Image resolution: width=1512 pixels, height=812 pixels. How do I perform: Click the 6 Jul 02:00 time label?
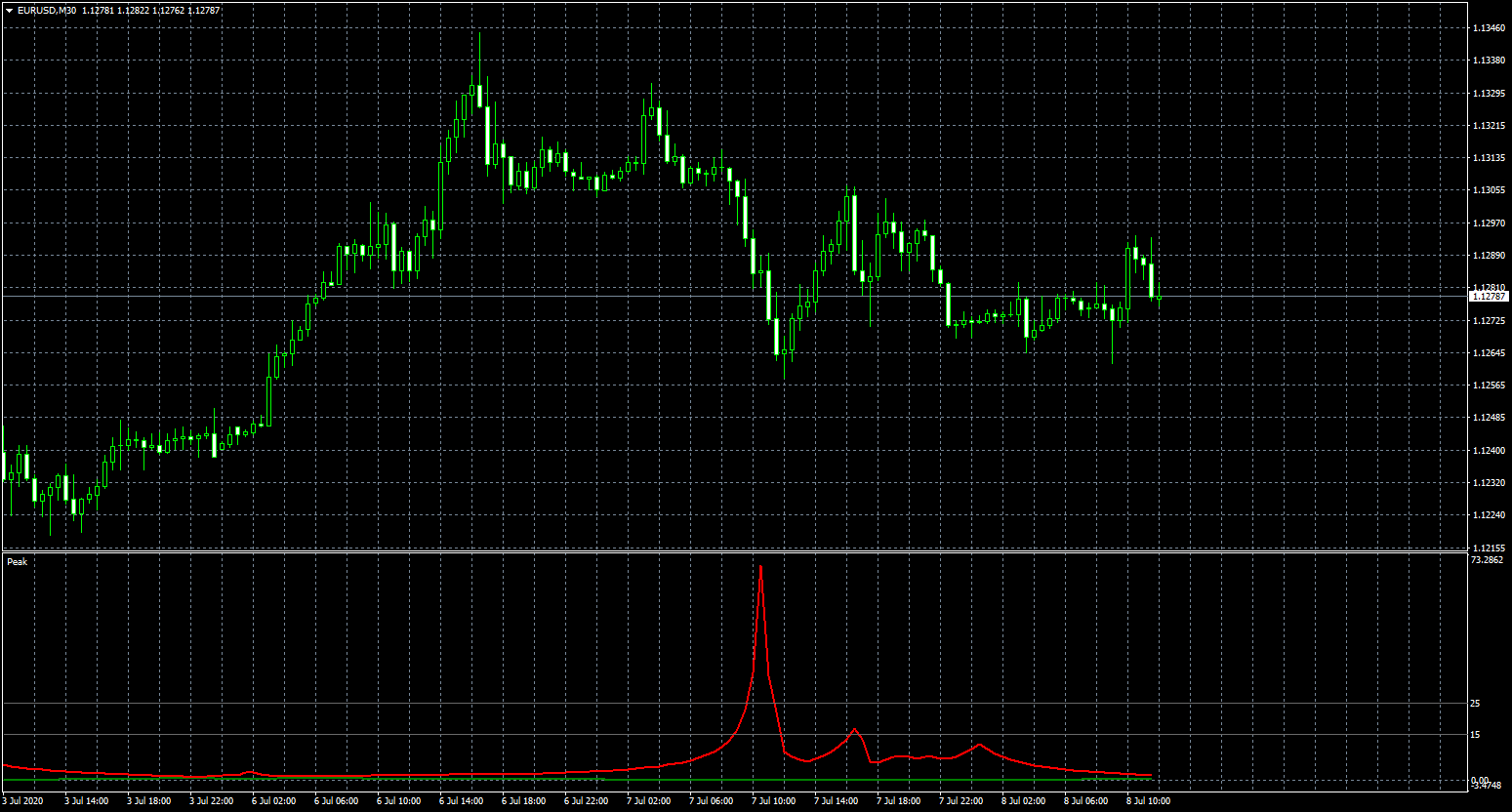274,801
